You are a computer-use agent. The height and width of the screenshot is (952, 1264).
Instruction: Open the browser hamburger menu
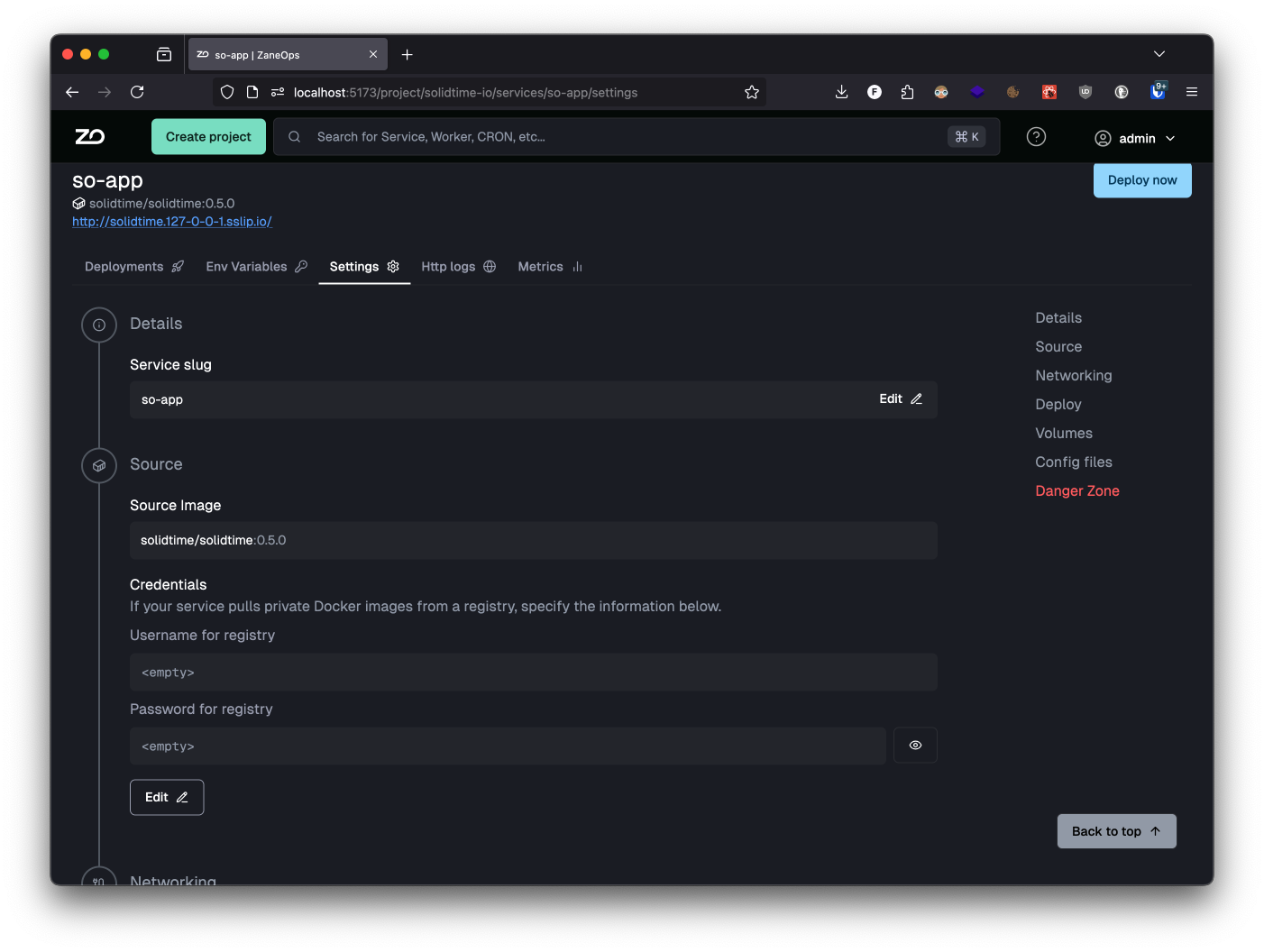(x=1192, y=92)
